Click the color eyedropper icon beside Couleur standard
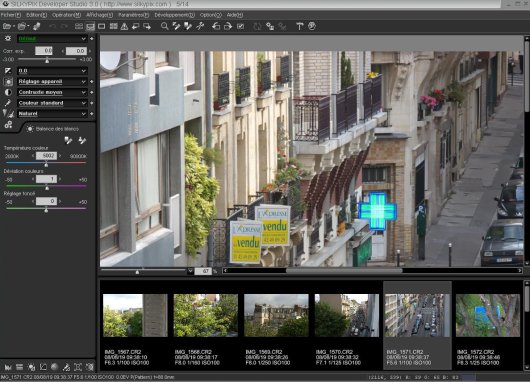Viewport: 530px width, 382px height. pos(8,103)
